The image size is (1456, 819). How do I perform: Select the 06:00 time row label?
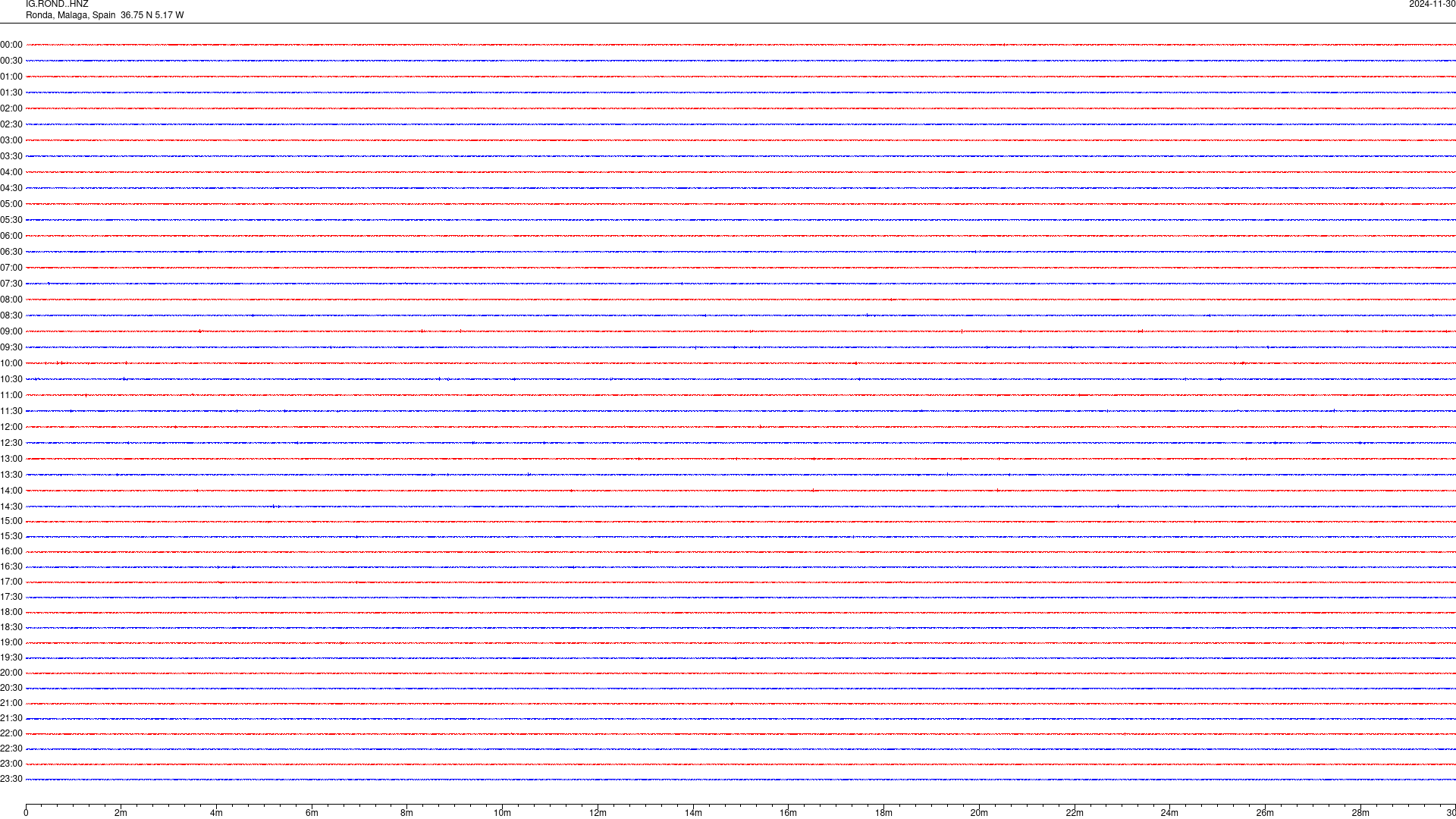(11, 236)
